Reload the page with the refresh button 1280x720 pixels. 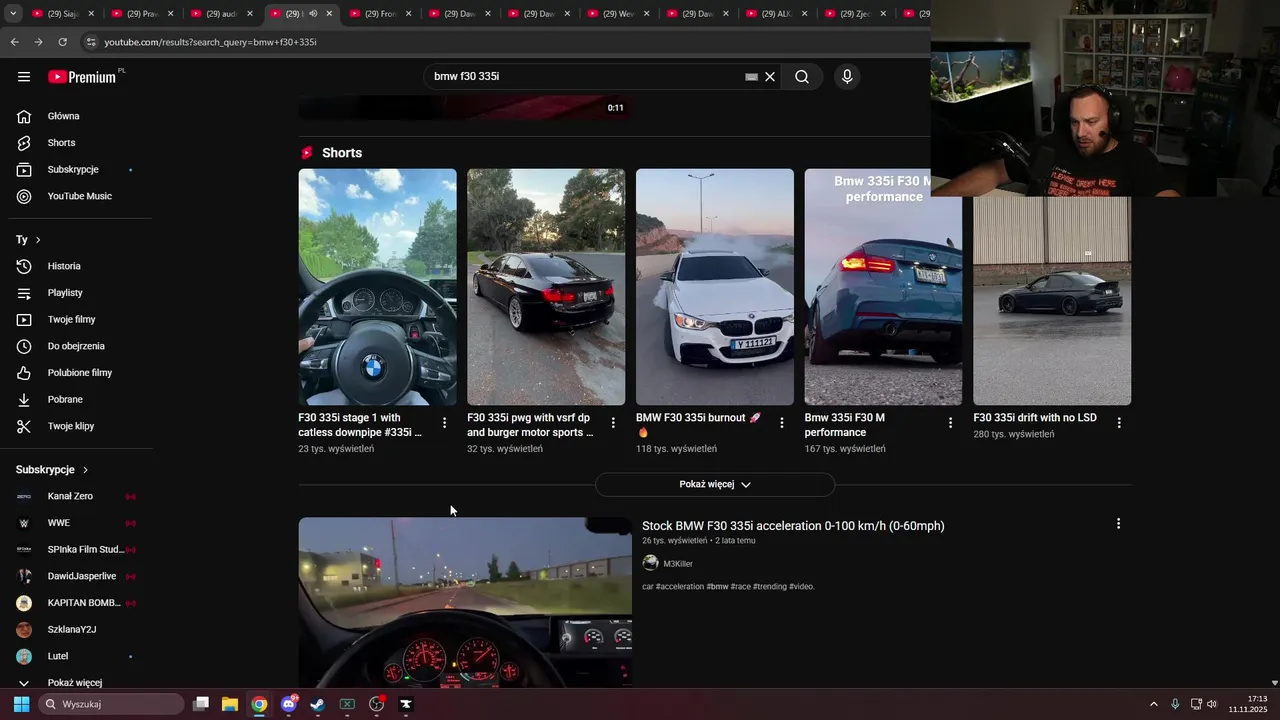[x=62, y=42]
